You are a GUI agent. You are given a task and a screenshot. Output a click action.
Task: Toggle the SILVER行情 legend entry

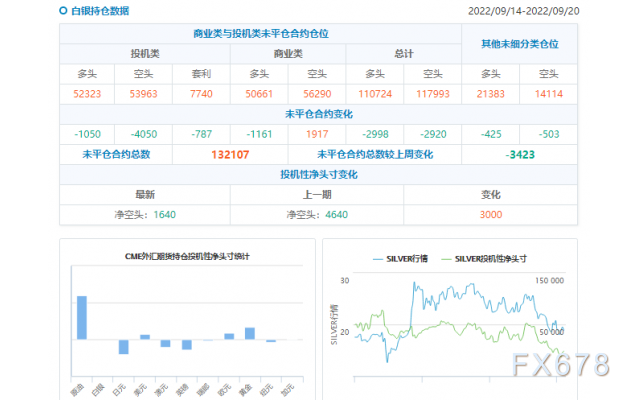click(400, 259)
